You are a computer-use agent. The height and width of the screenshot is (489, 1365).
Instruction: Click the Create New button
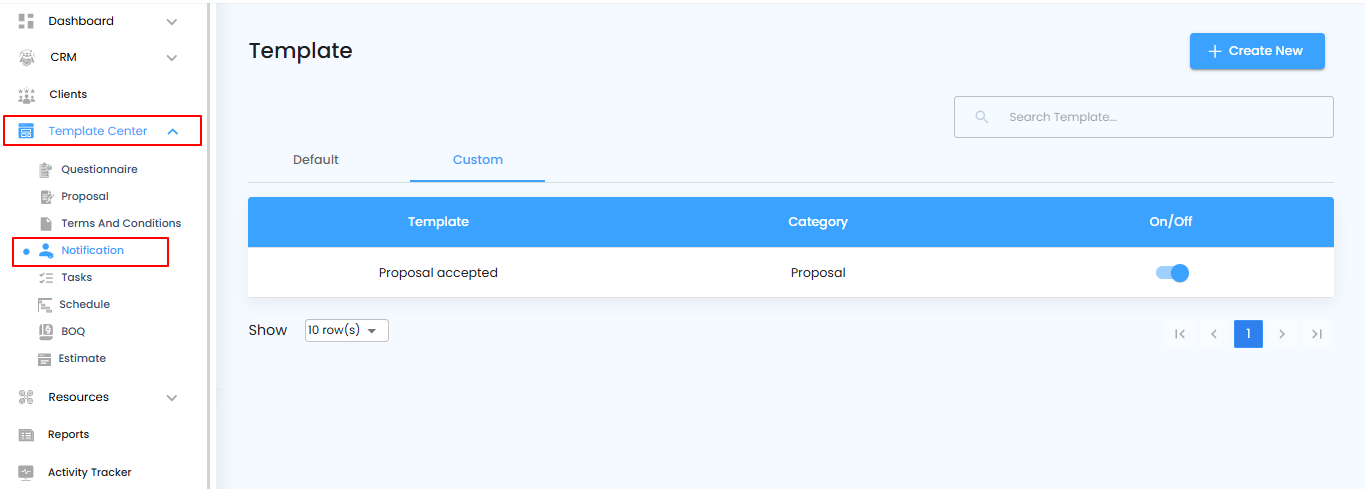1257,51
